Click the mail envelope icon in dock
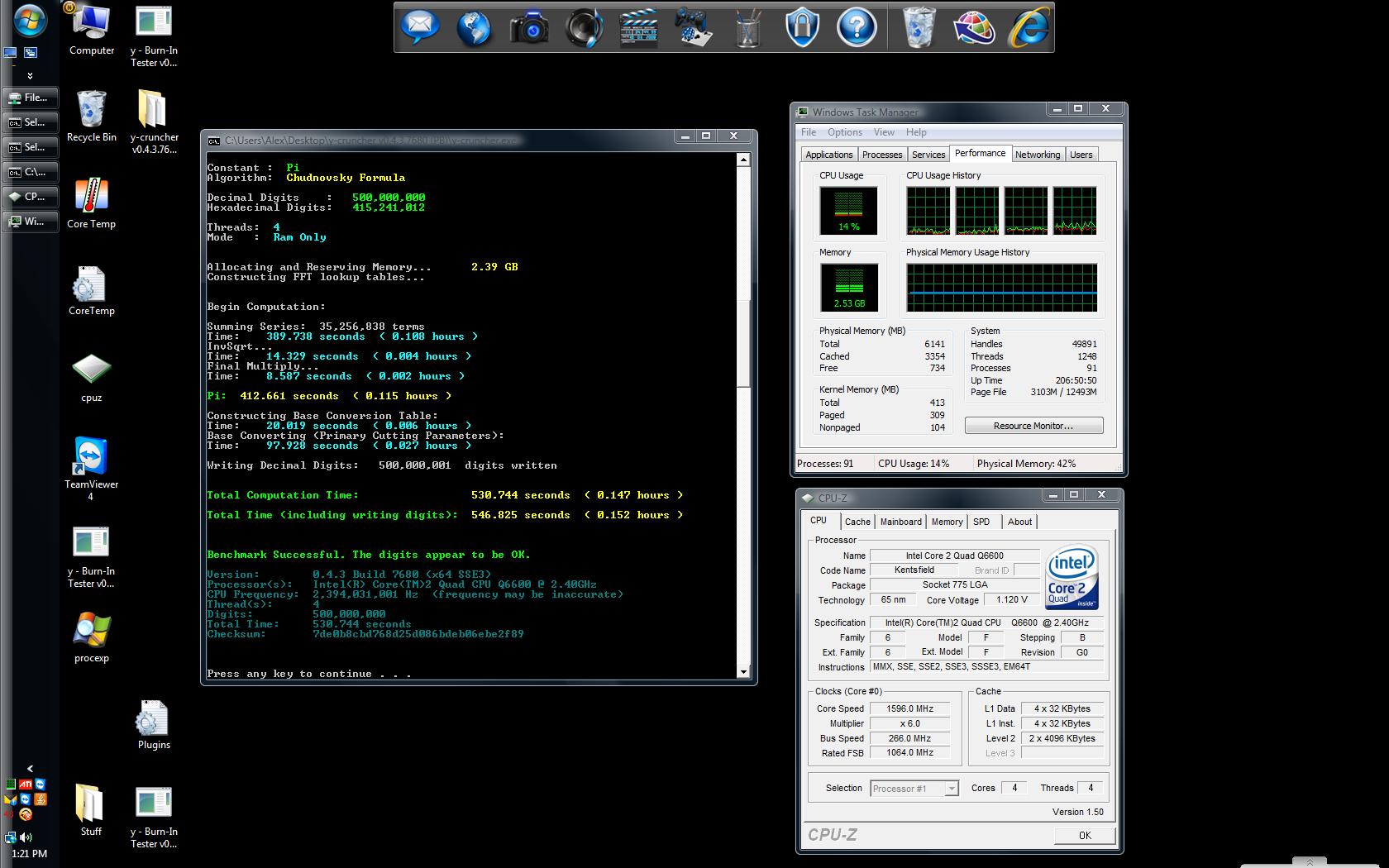The image size is (1389, 868). pos(419,28)
